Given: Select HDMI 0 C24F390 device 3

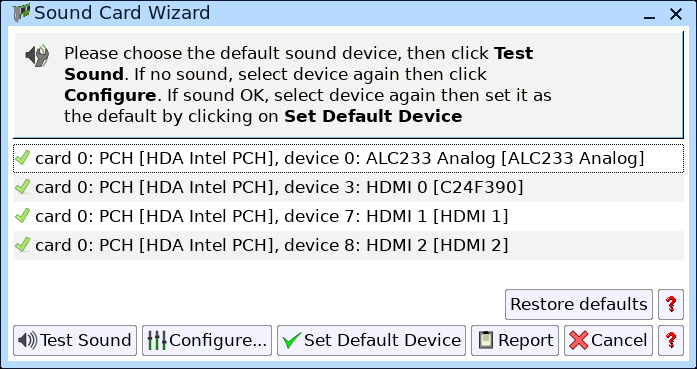Looking at the screenshot, I should [x=348, y=187].
